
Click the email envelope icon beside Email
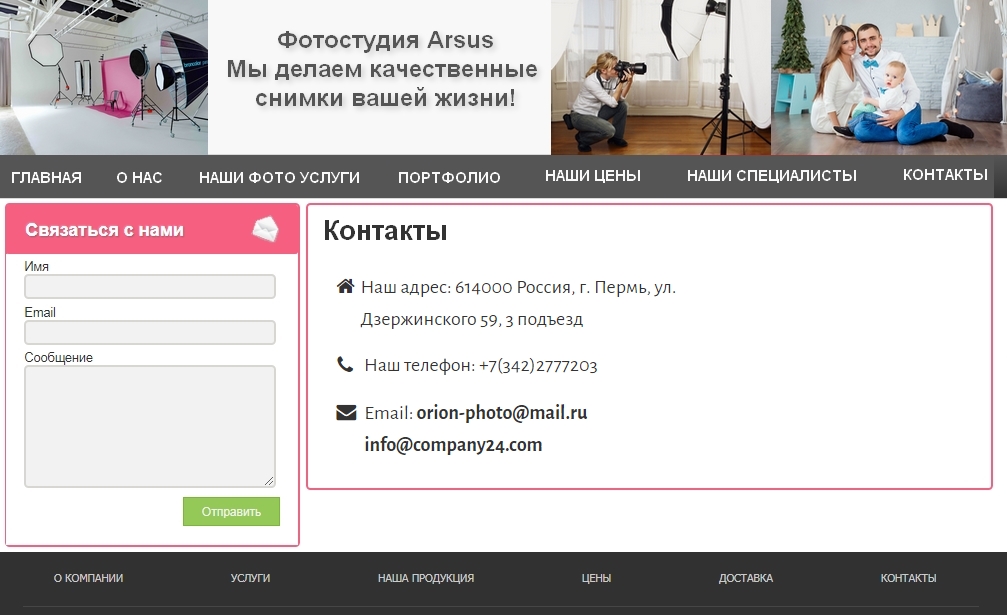click(346, 413)
